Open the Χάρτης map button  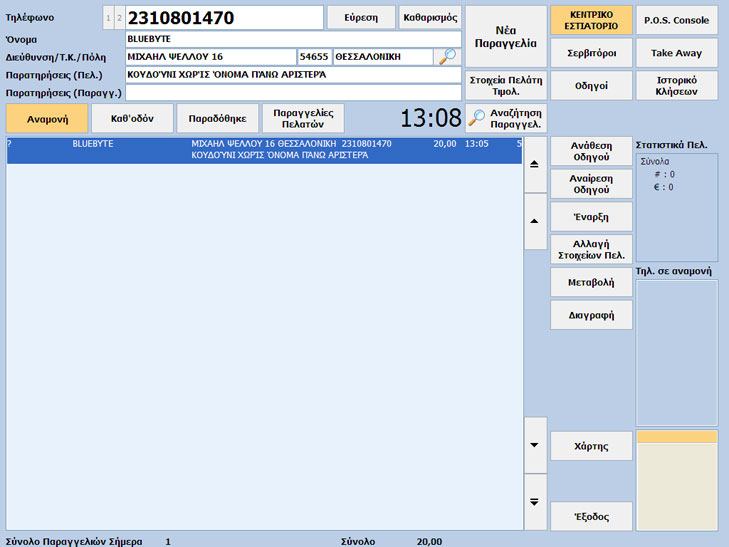click(591, 445)
